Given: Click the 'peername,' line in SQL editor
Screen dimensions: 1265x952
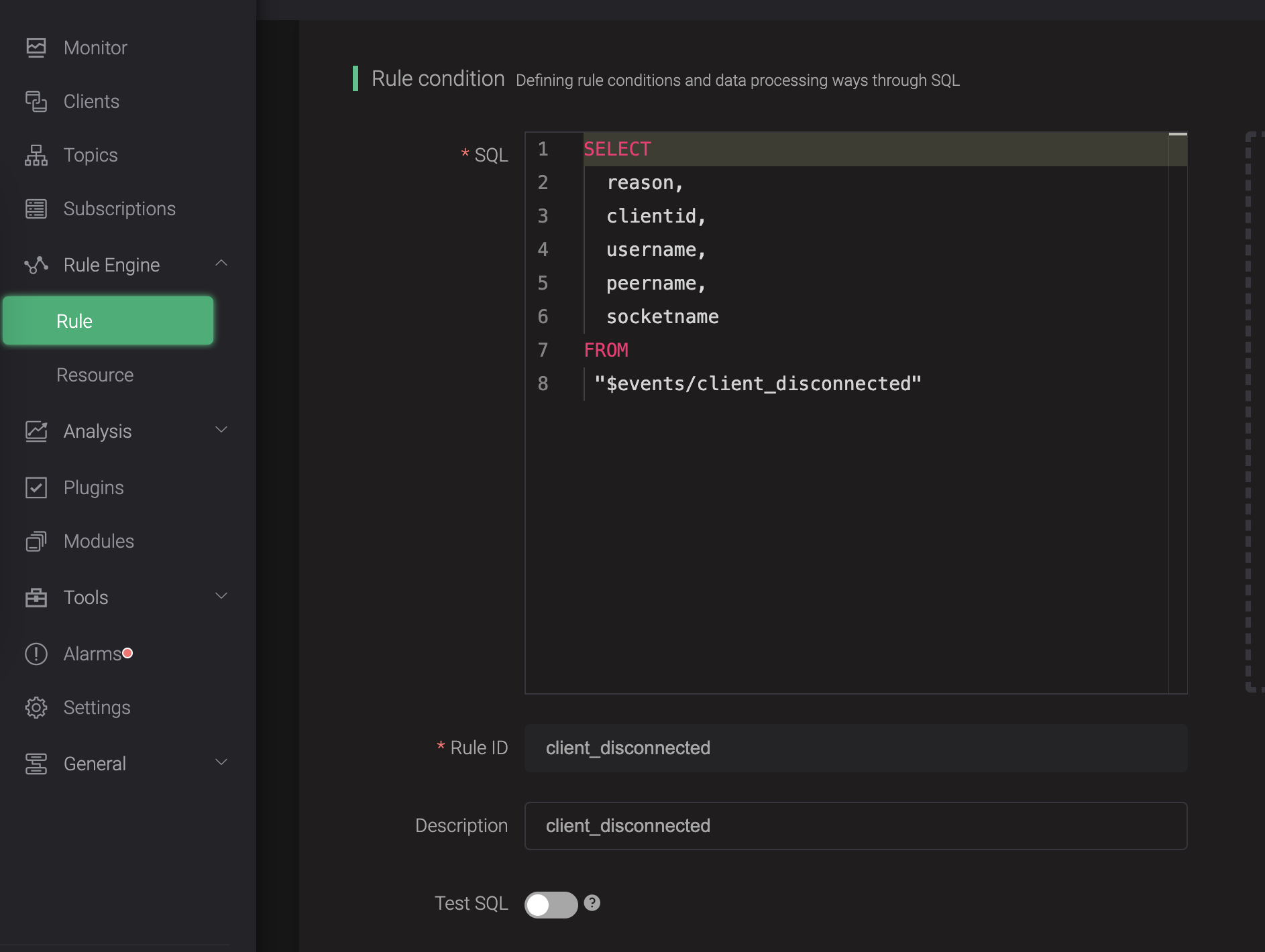Looking at the screenshot, I should point(656,283).
